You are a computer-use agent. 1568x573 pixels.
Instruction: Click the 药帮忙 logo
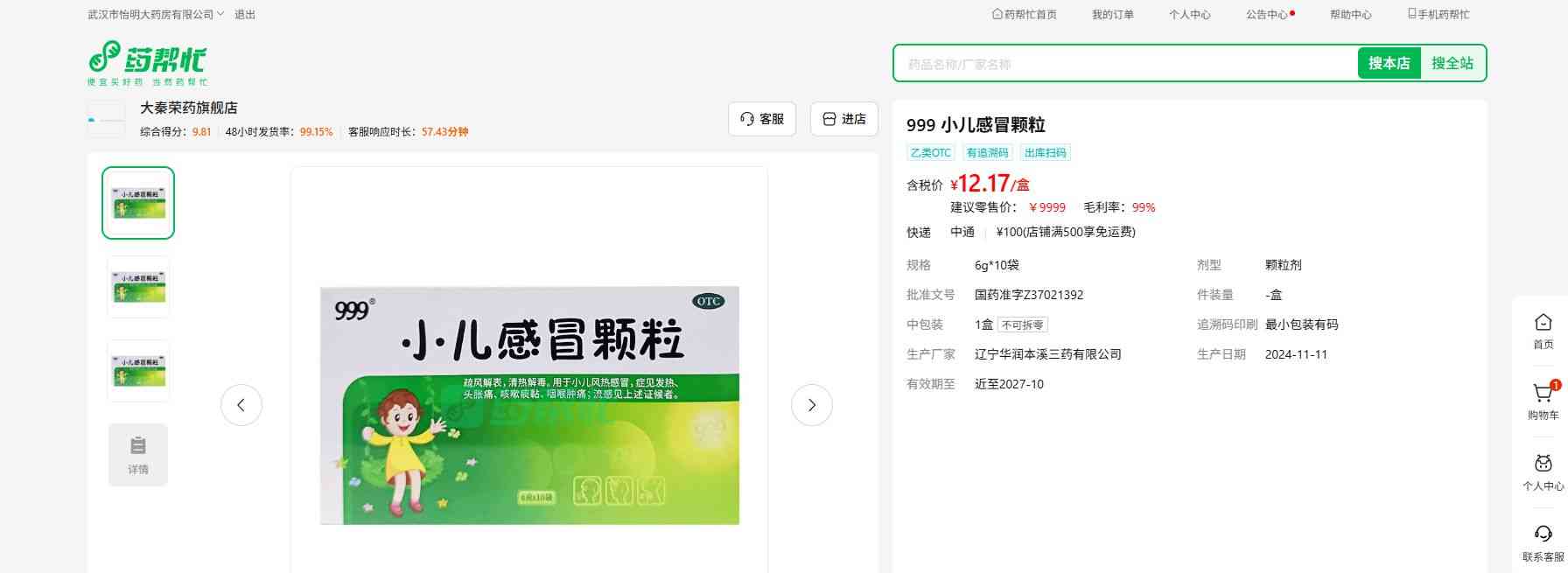[x=147, y=62]
